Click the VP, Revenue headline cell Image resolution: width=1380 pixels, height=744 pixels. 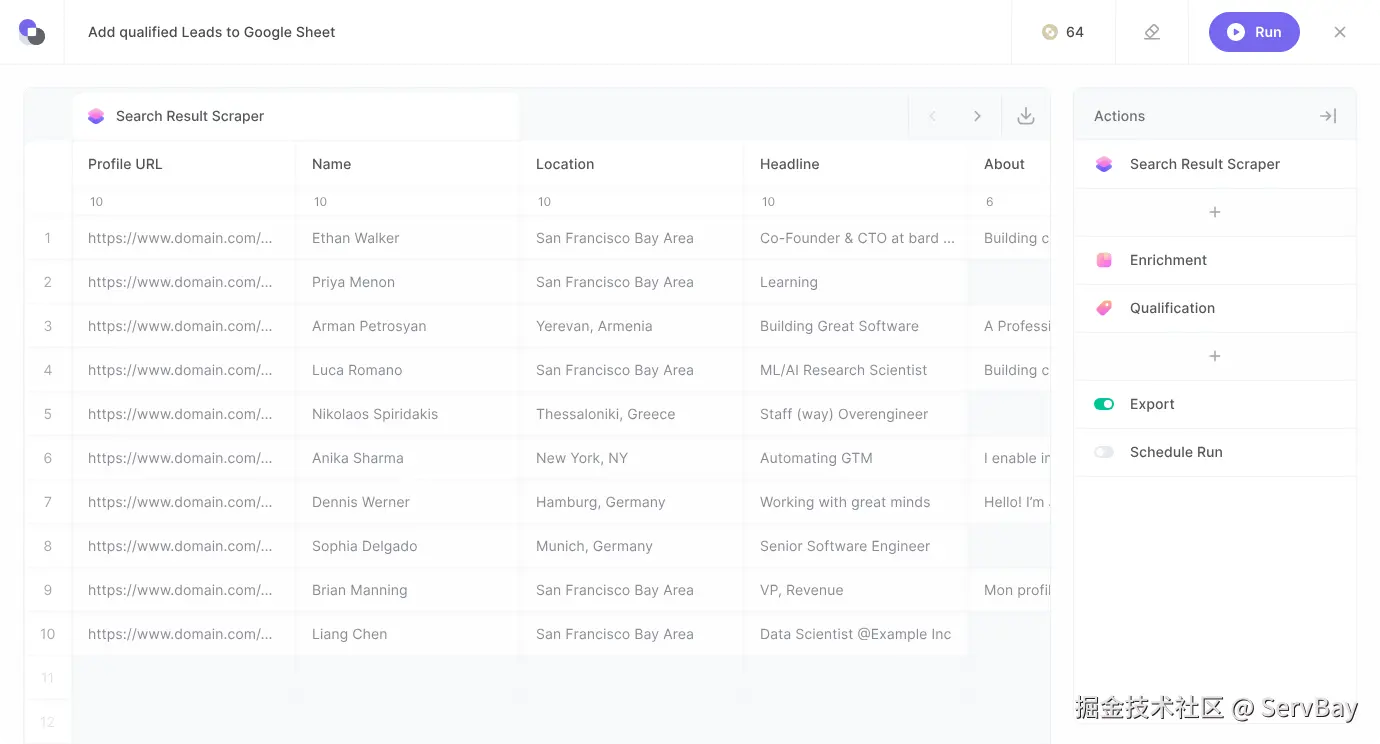point(856,590)
